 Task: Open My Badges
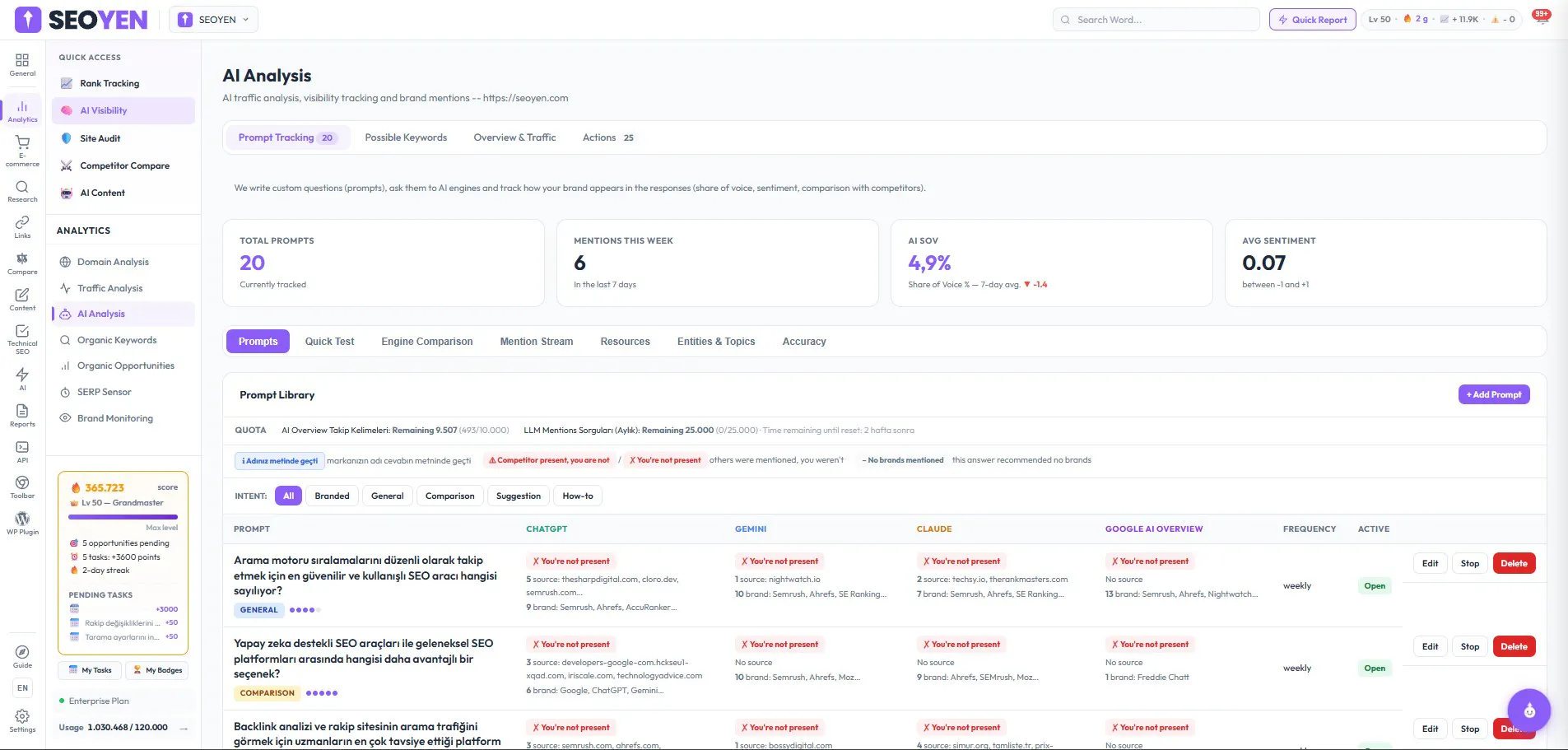click(156, 670)
